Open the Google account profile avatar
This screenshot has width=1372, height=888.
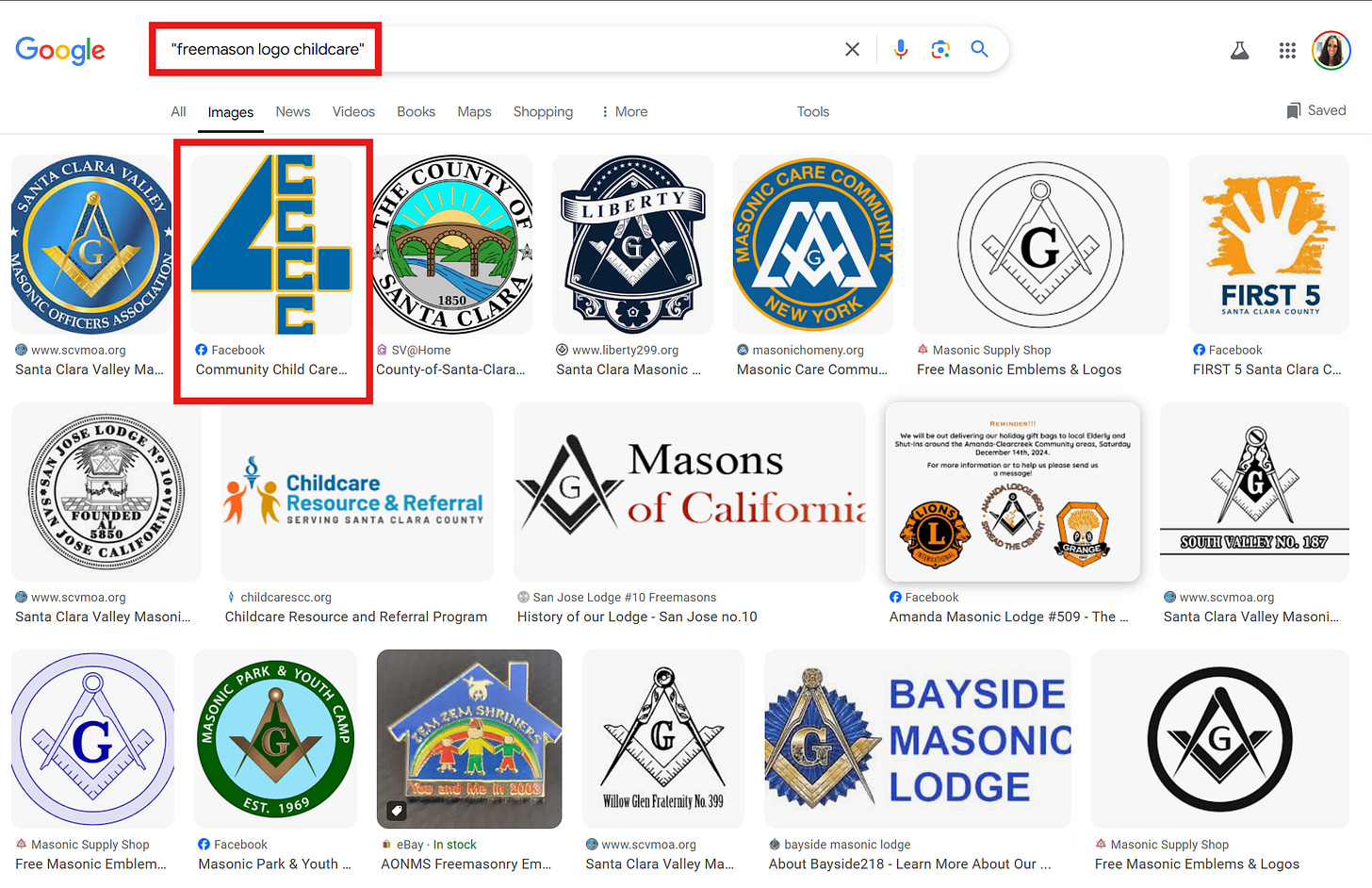pyautogui.click(x=1331, y=50)
